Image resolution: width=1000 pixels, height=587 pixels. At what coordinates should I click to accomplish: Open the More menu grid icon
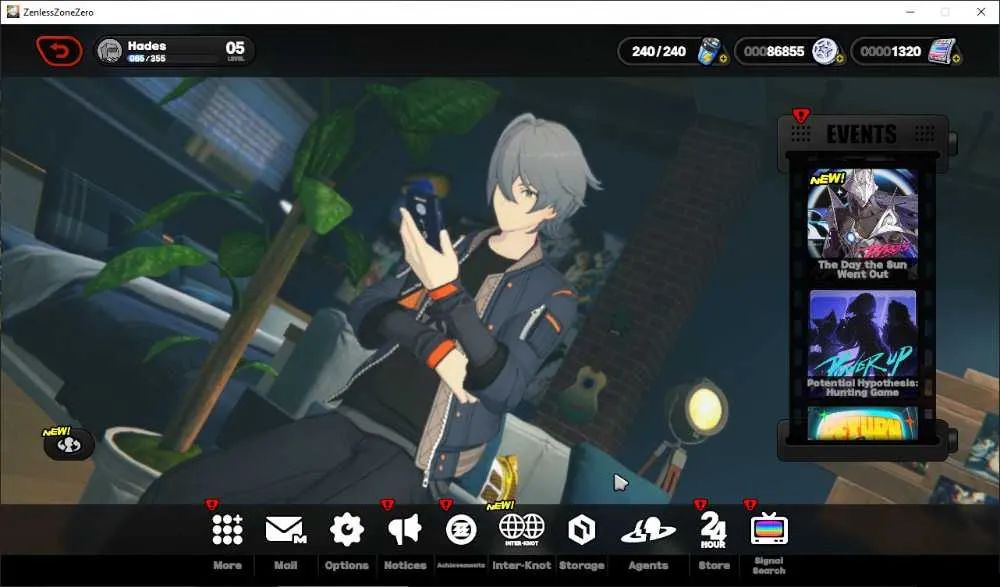(x=227, y=529)
